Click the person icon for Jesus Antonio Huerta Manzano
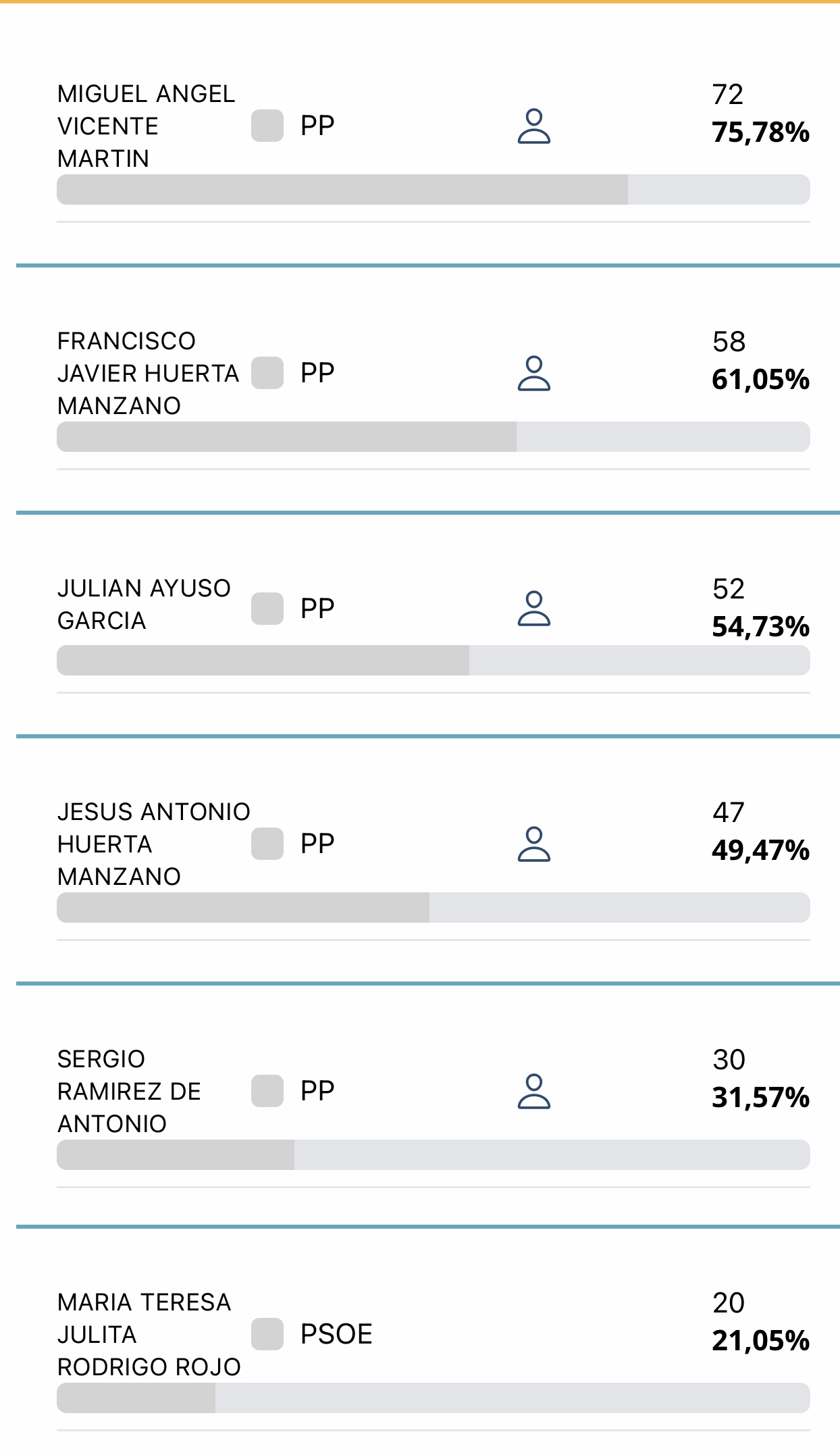The height and width of the screenshot is (1455, 840). pos(534,844)
